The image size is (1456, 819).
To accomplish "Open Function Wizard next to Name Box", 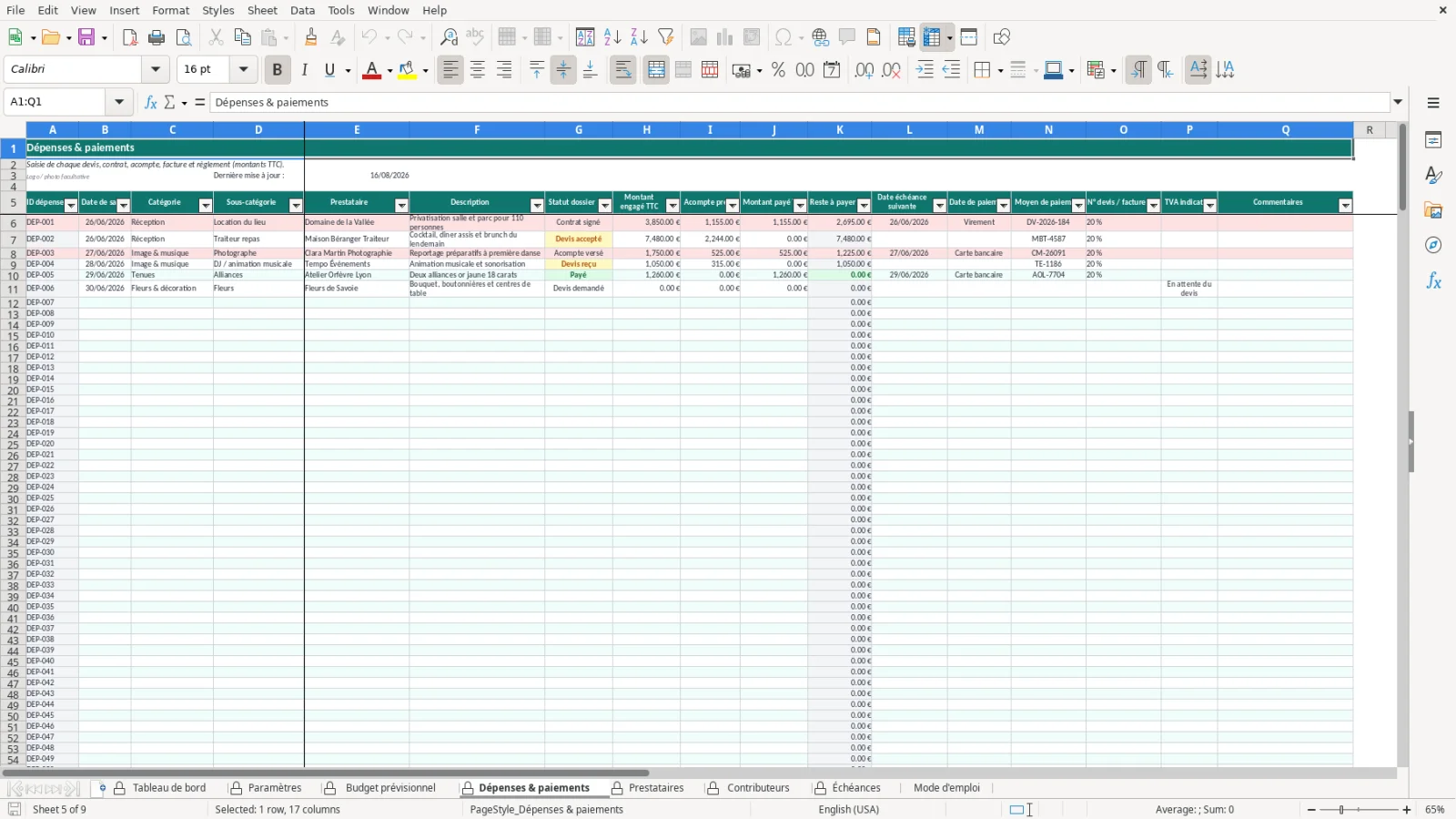I will point(151,102).
